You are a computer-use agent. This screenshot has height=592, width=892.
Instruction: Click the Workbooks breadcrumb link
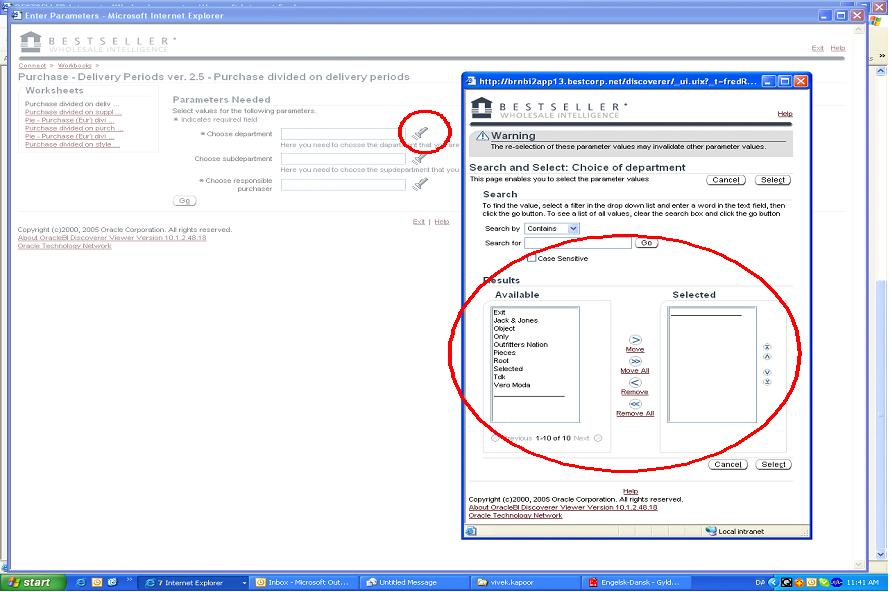[73, 65]
